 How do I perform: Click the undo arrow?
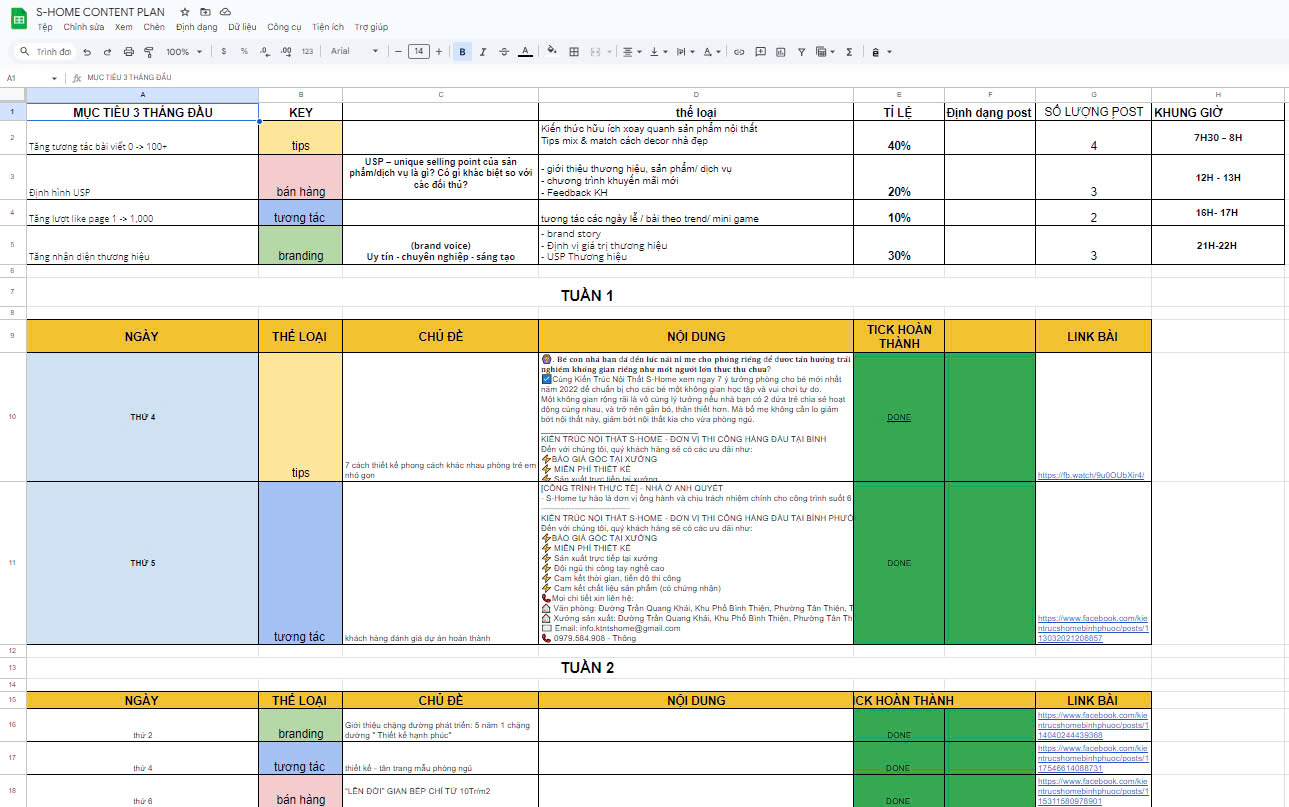87,51
